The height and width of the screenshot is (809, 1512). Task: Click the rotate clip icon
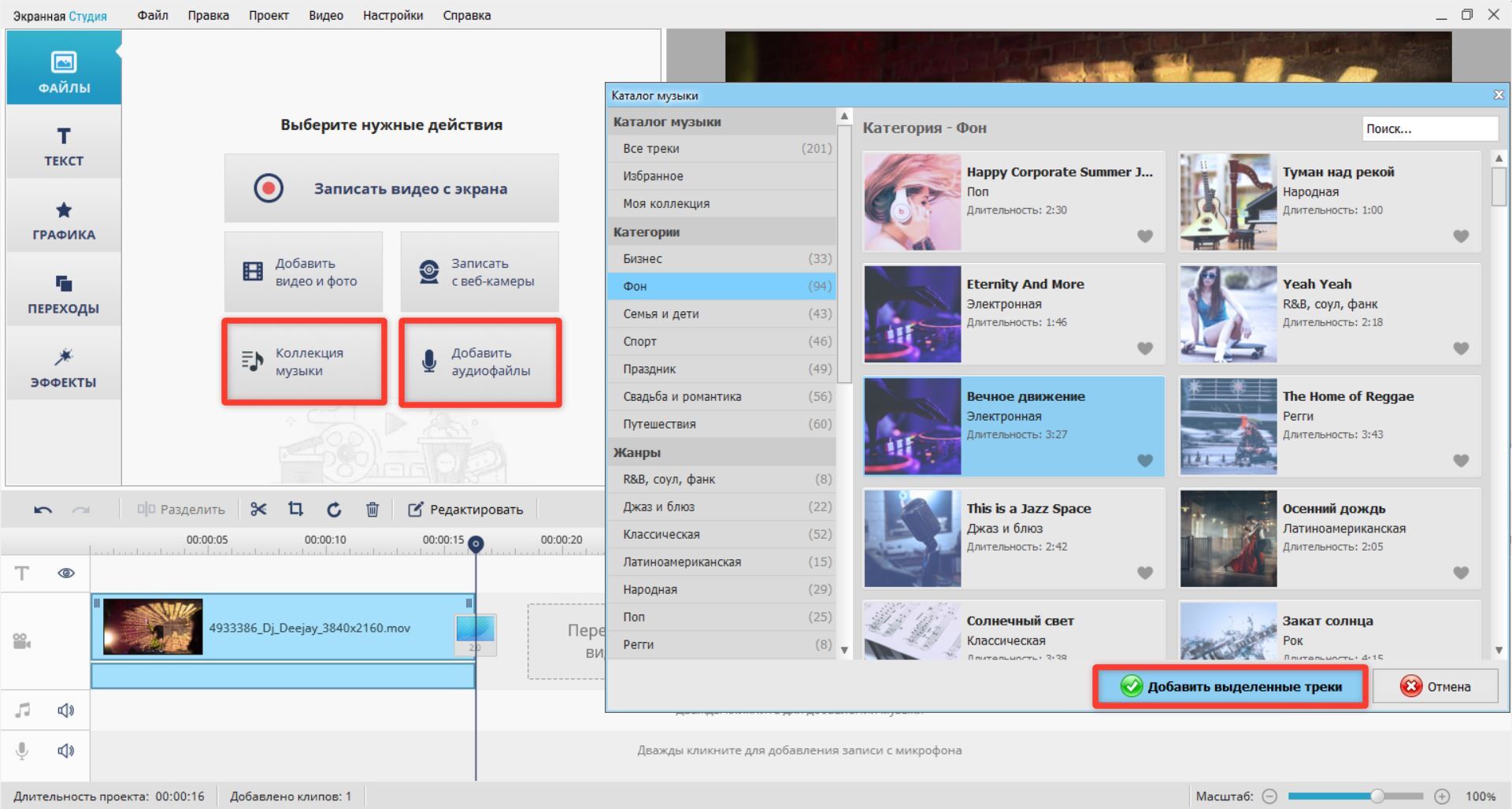coord(334,510)
